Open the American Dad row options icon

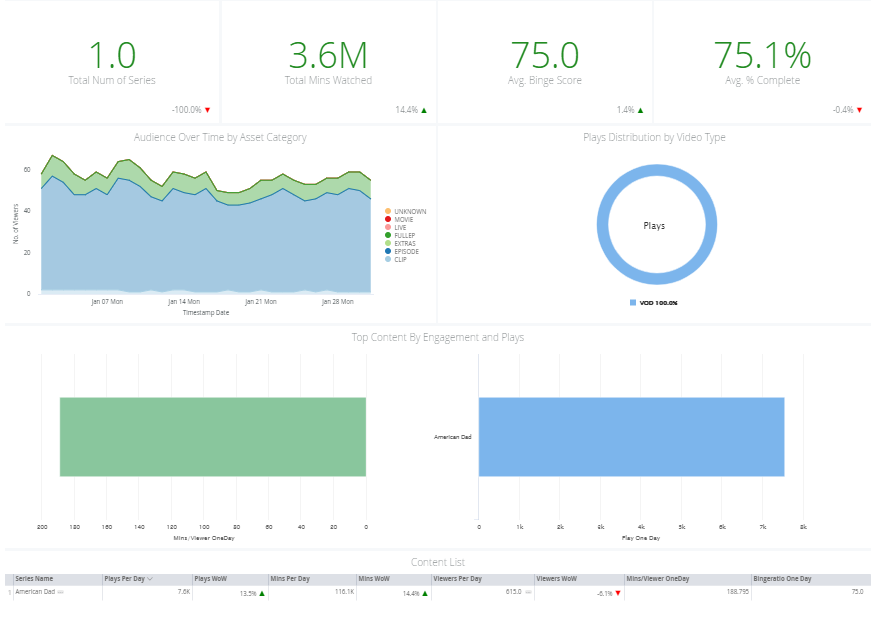click(61, 592)
